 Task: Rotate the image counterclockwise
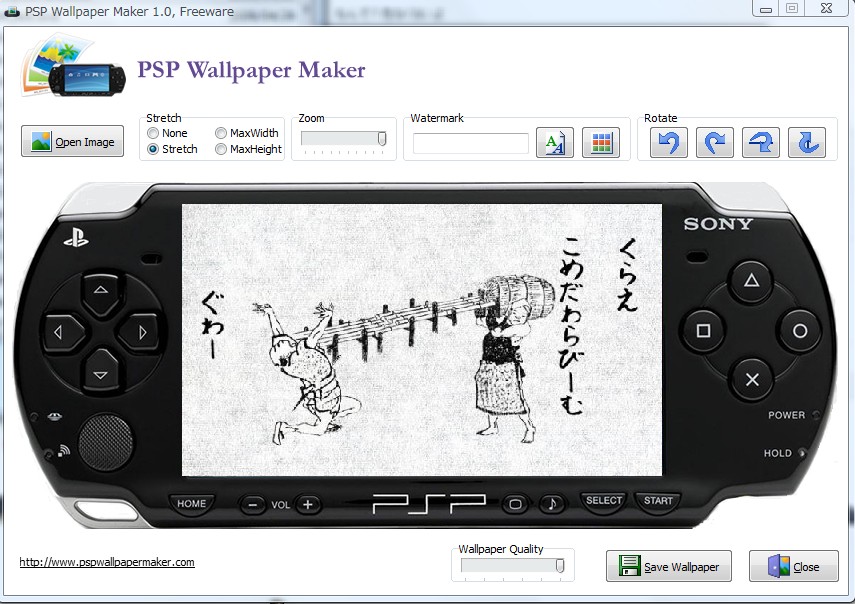(669, 143)
